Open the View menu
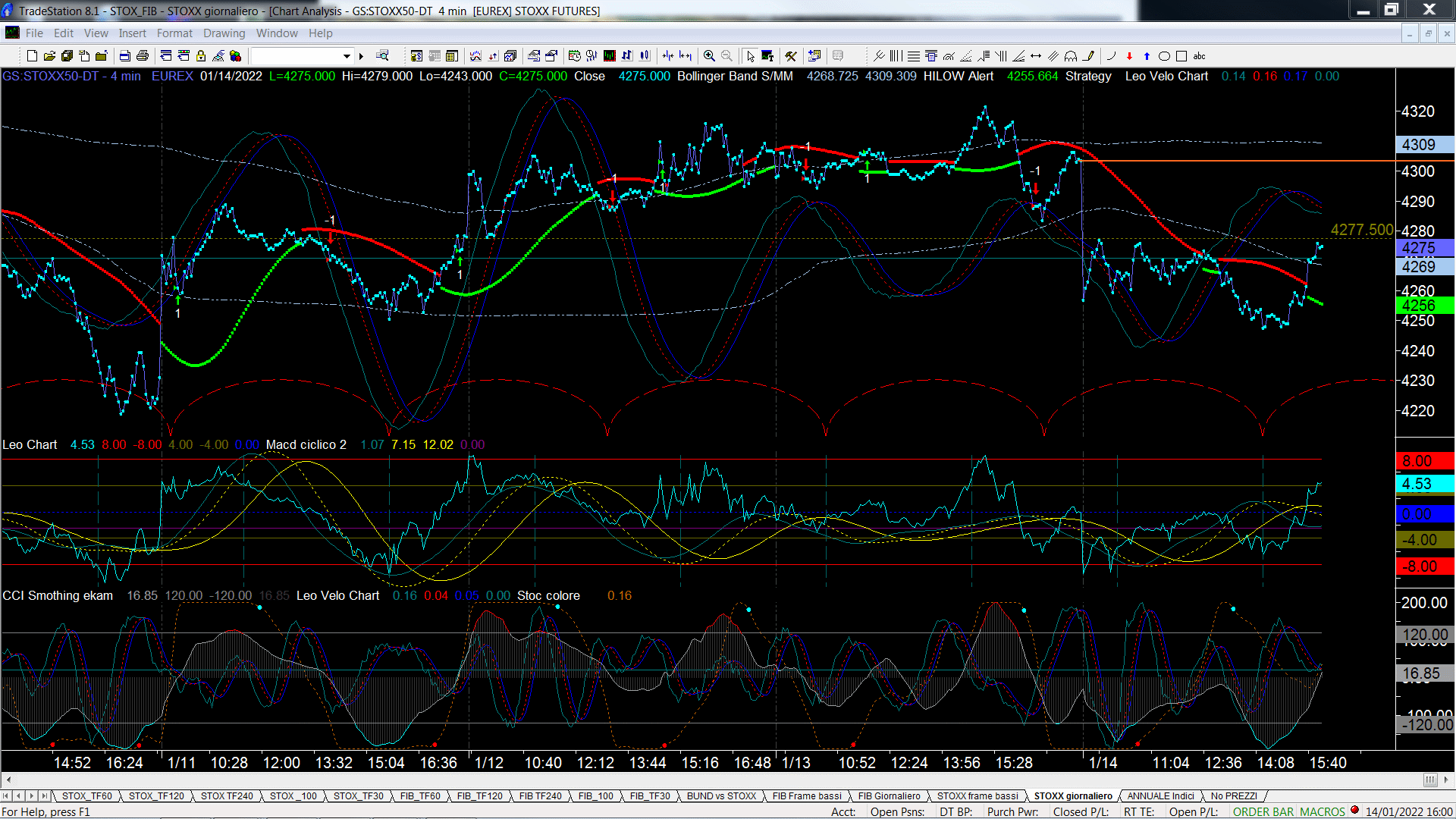Image resolution: width=1456 pixels, height=819 pixels. pyautogui.click(x=96, y=33)
